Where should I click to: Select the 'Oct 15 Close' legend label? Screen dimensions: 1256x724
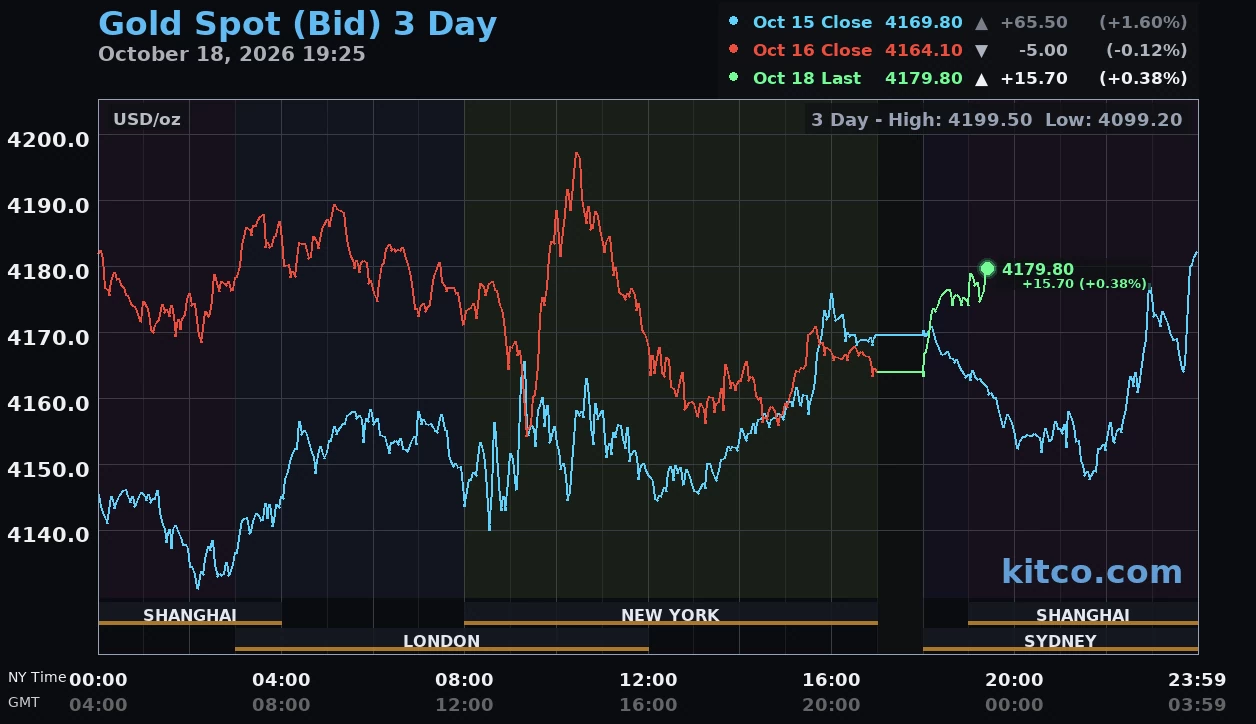pos(812,22)
